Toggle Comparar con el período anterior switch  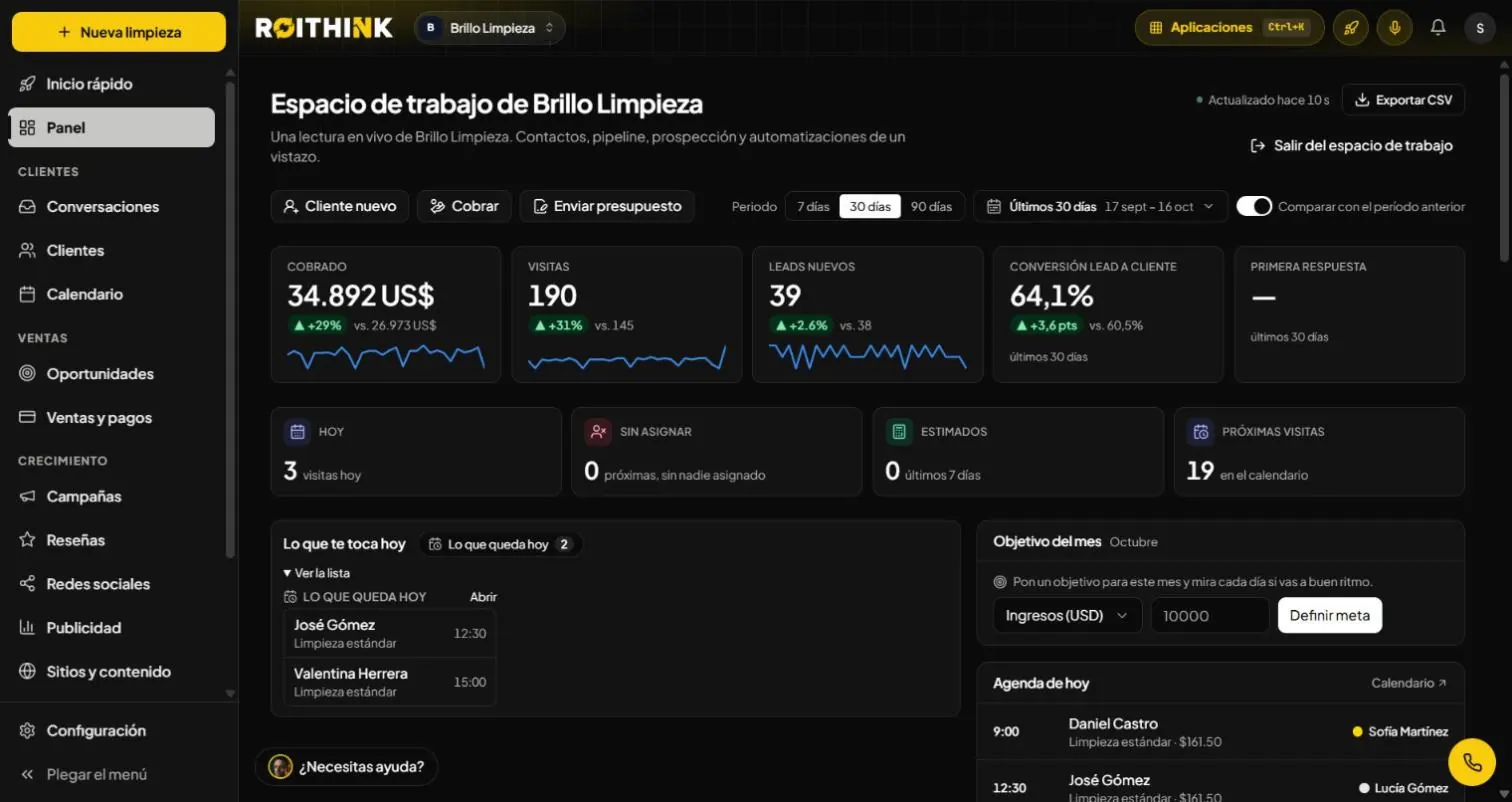pos(1254,206)
